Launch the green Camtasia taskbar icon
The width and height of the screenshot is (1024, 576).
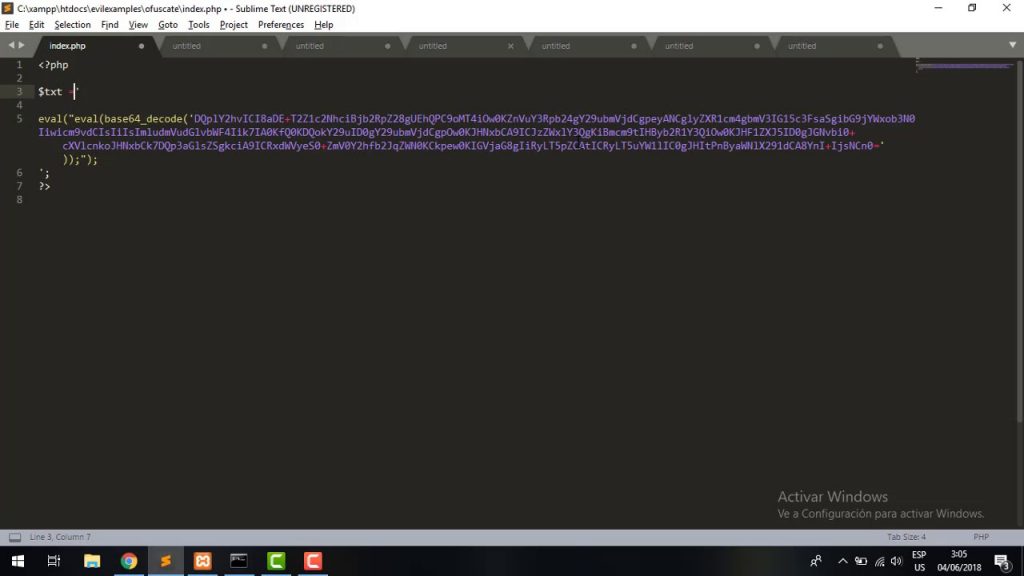276,561
